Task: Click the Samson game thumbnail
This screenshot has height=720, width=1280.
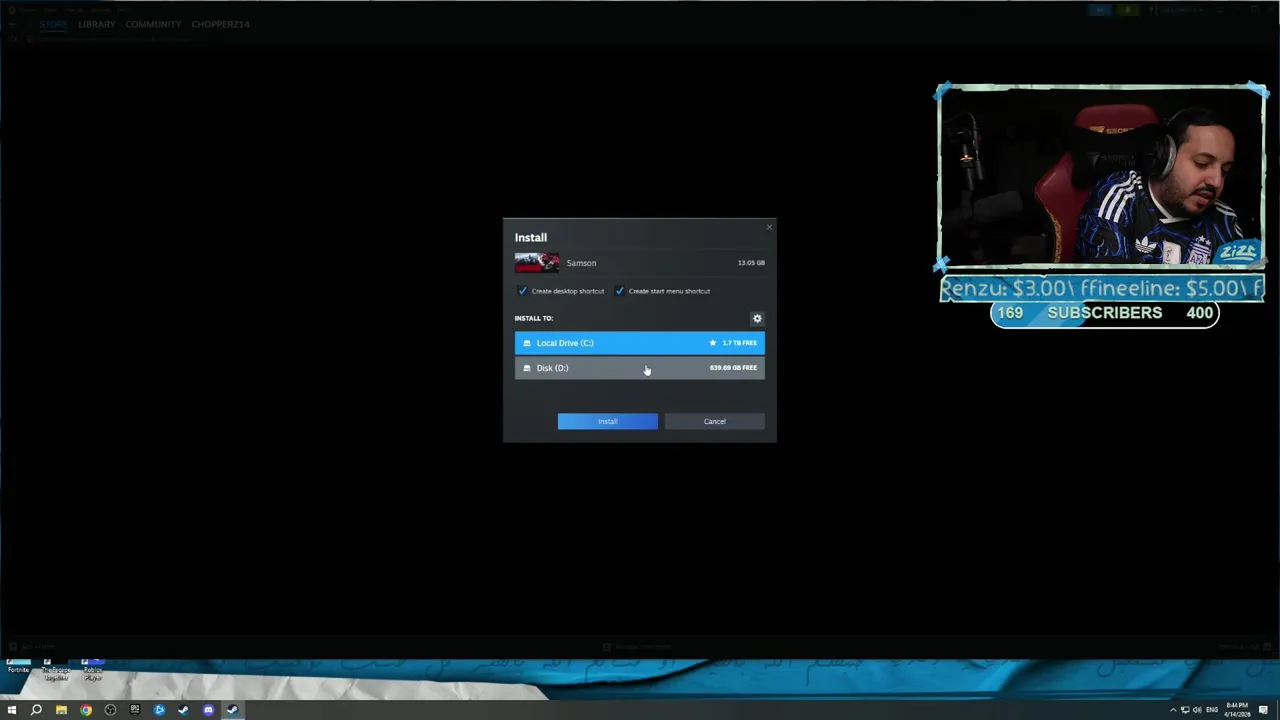Action: (537, 263)
